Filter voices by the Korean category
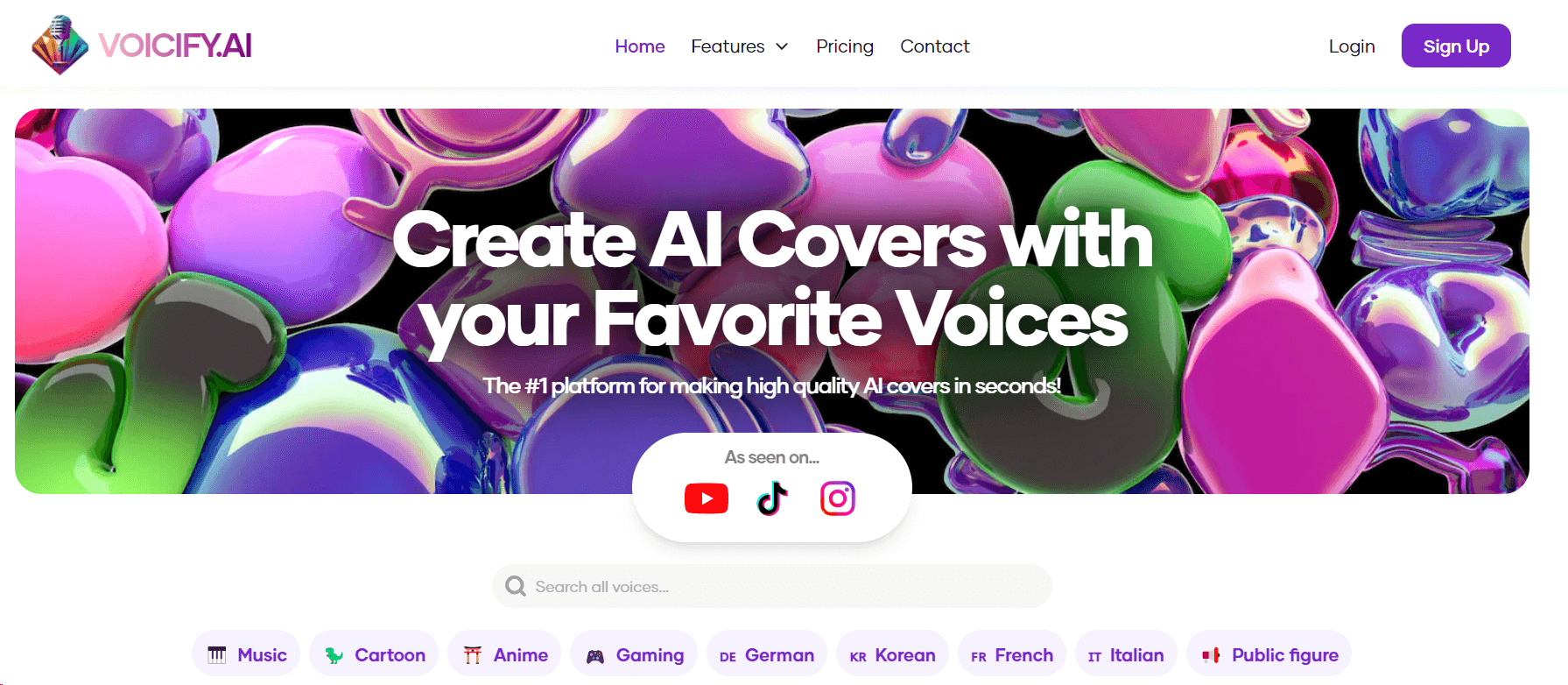This screenshot has height=685, width=1568. [x=893, y=655]
